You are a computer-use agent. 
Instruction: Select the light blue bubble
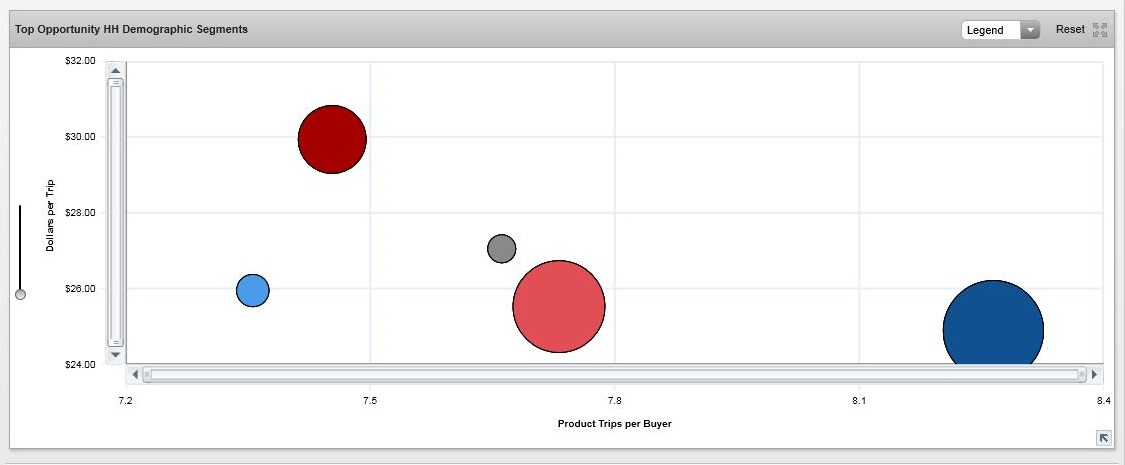[x=253, y=290]
